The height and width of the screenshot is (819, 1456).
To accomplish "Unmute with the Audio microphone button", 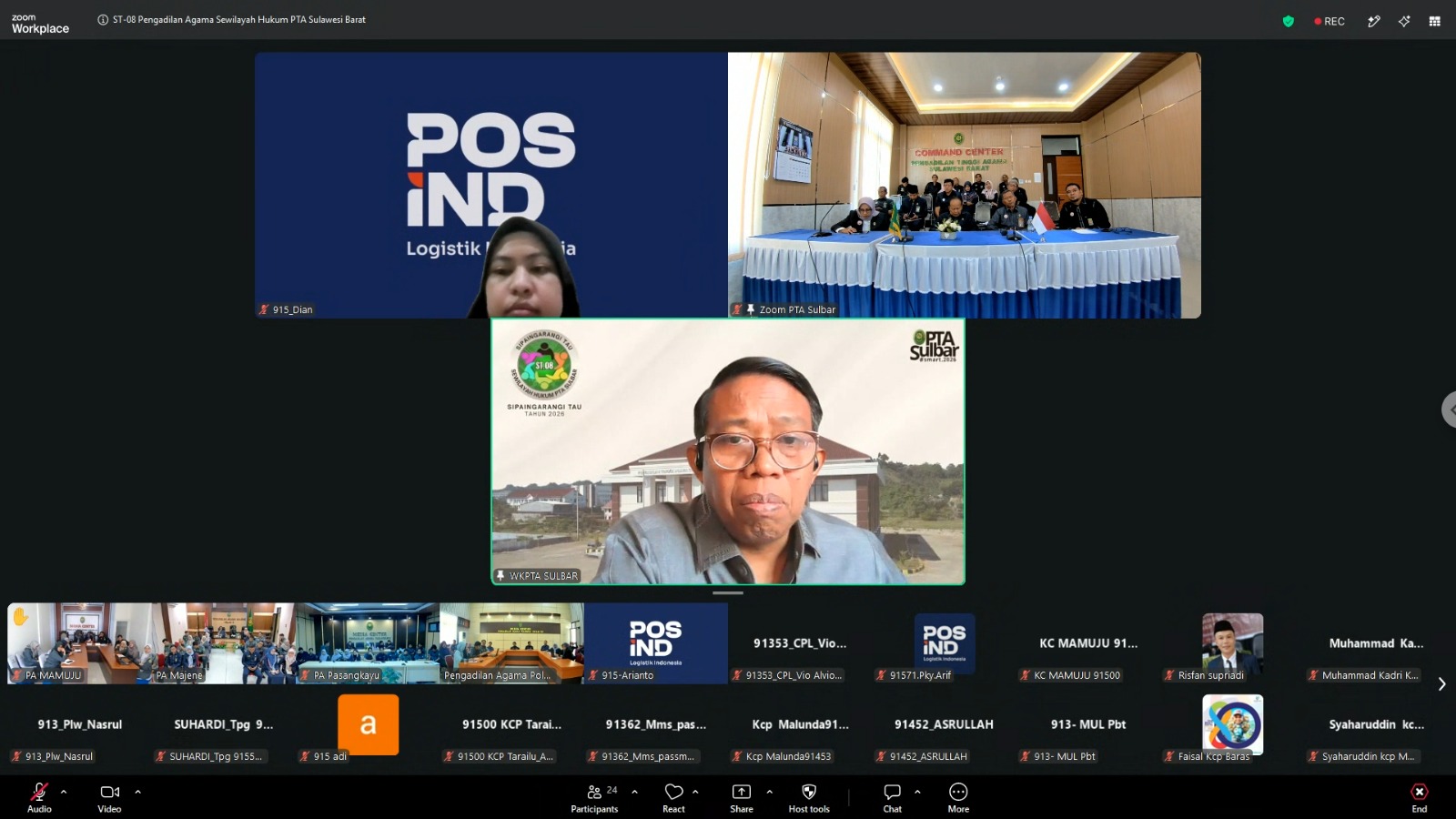I will click(39, 797).
